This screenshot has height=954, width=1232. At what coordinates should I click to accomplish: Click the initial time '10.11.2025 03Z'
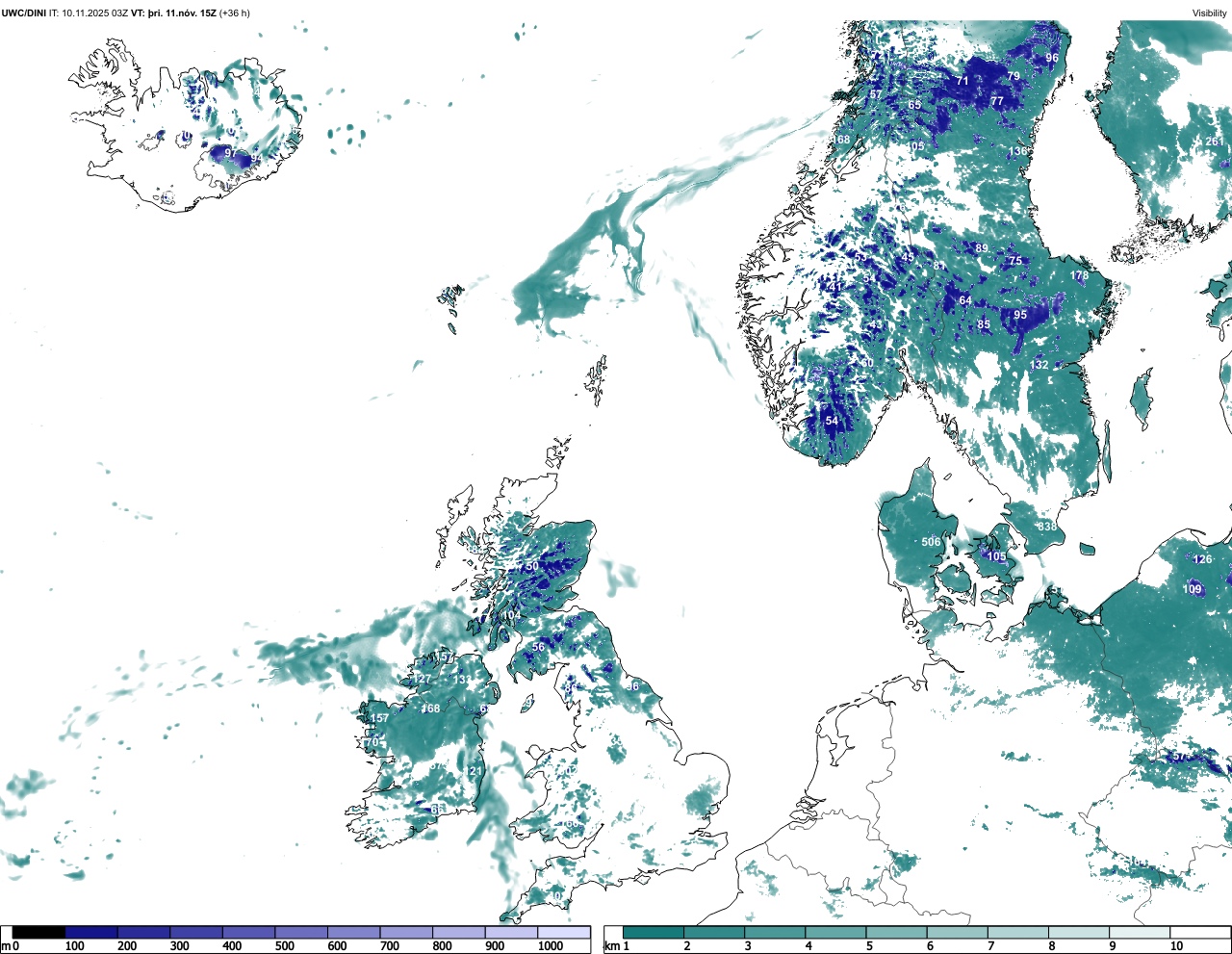coord(94,13)
